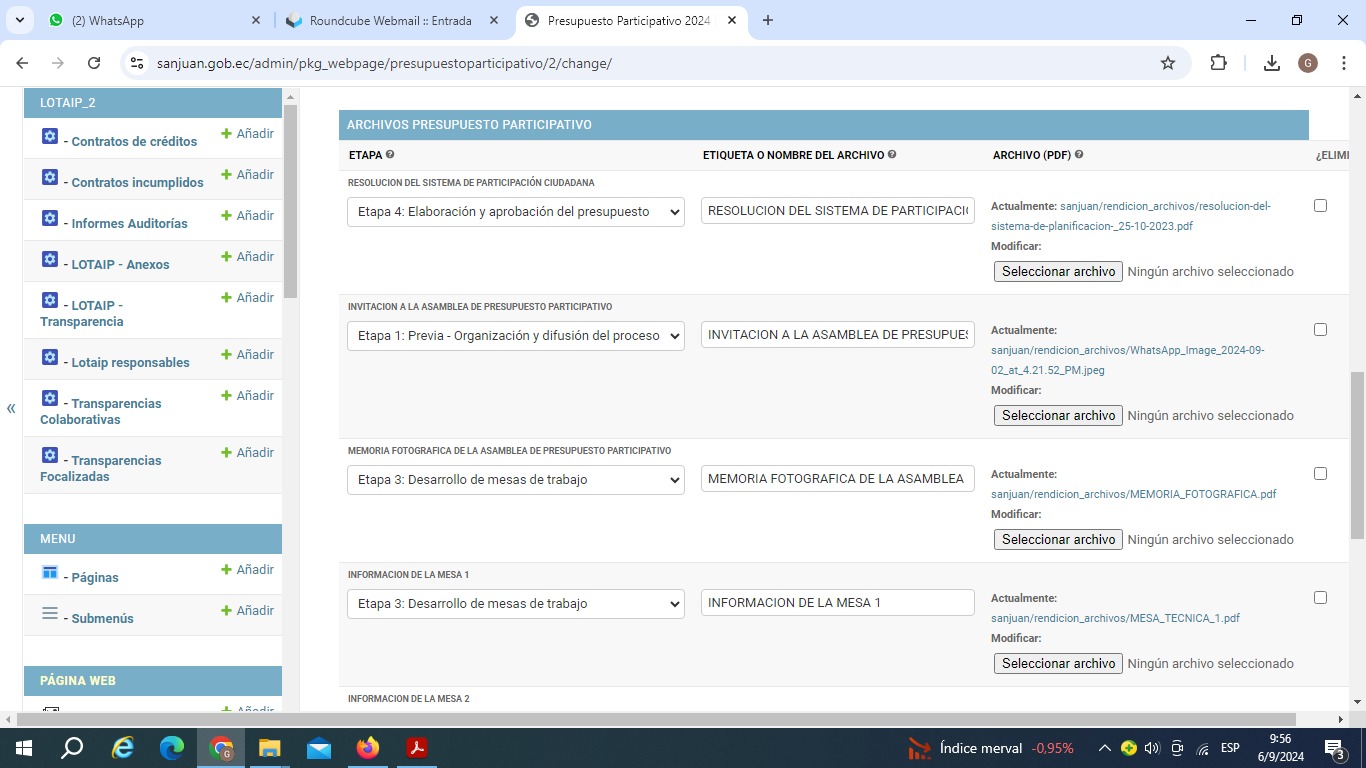Click help icon beside ARCHIVO (PDF) header
Screen dimensions: 1366x768
coord(1079,155)
